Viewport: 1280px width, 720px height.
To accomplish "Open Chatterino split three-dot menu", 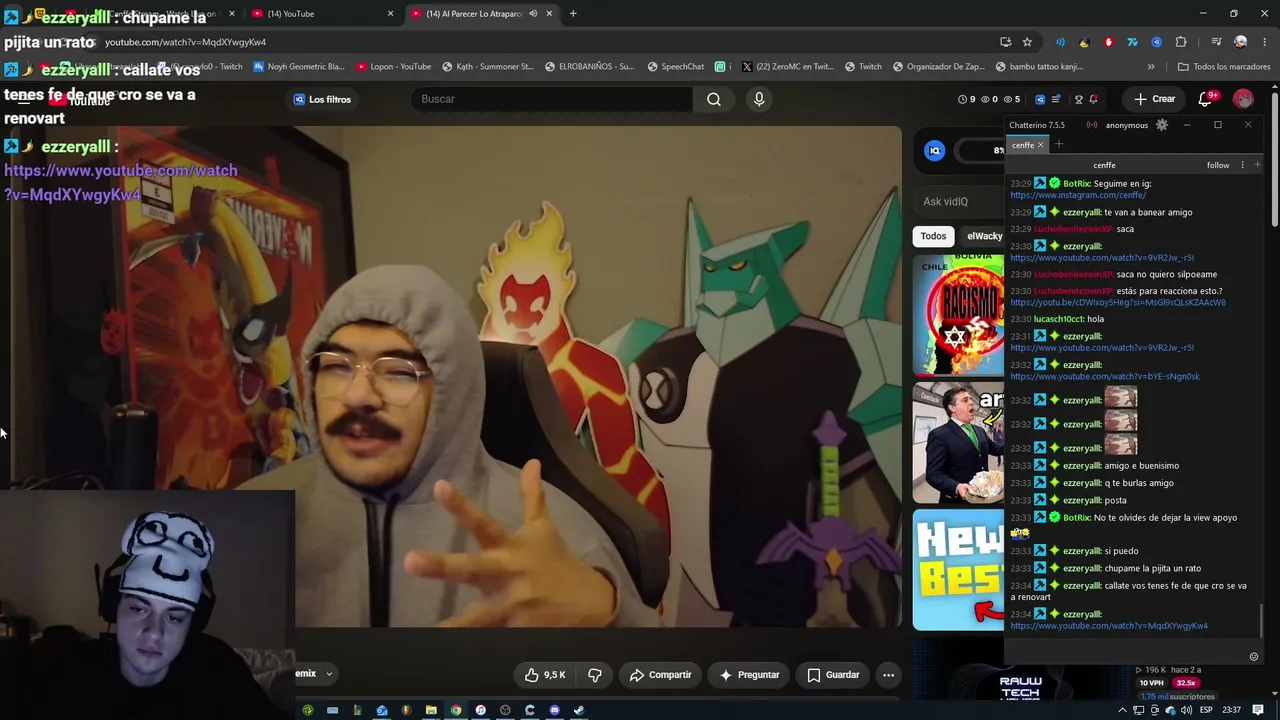I will [1243, 165].
